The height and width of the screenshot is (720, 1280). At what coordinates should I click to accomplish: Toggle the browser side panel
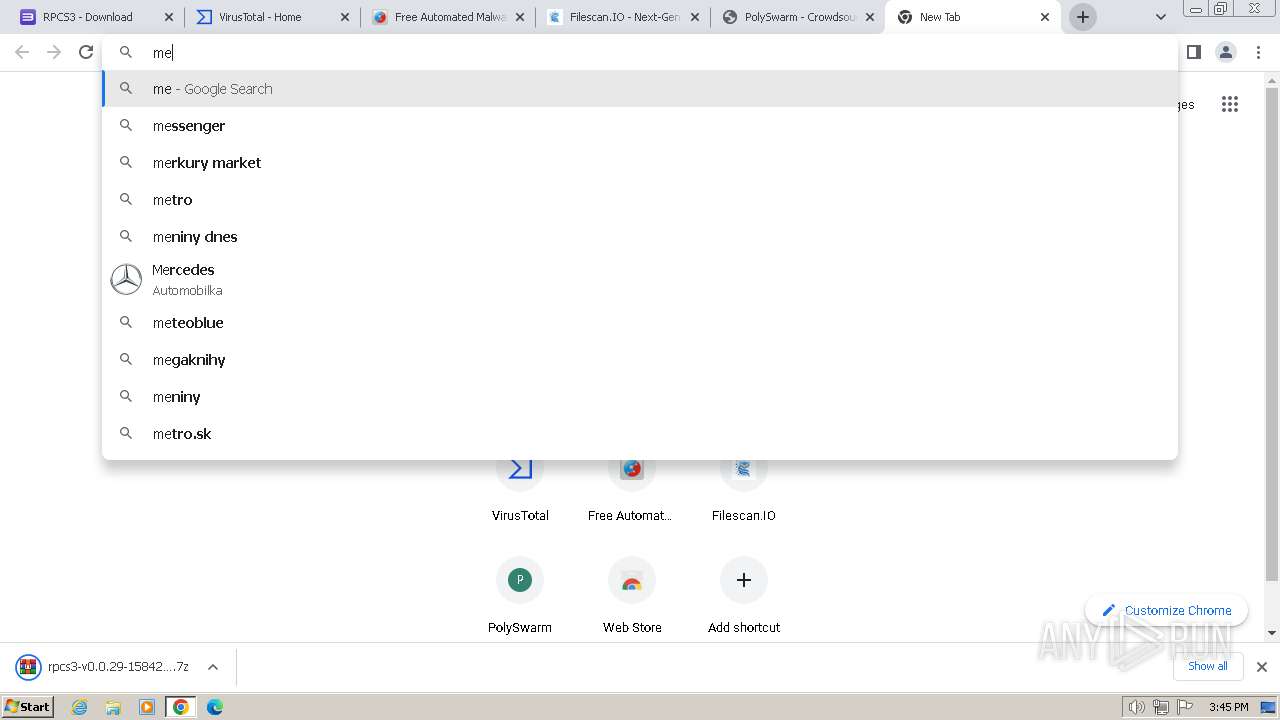(1193, 52)
